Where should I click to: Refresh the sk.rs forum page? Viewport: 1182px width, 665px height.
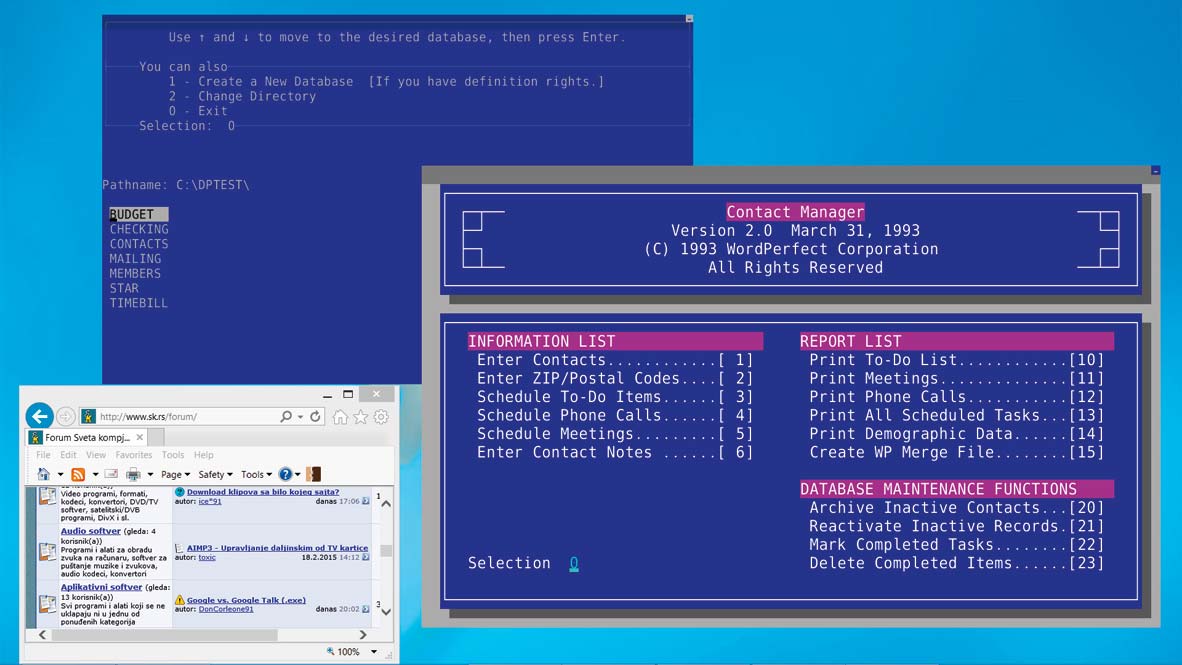pos(315,416)
